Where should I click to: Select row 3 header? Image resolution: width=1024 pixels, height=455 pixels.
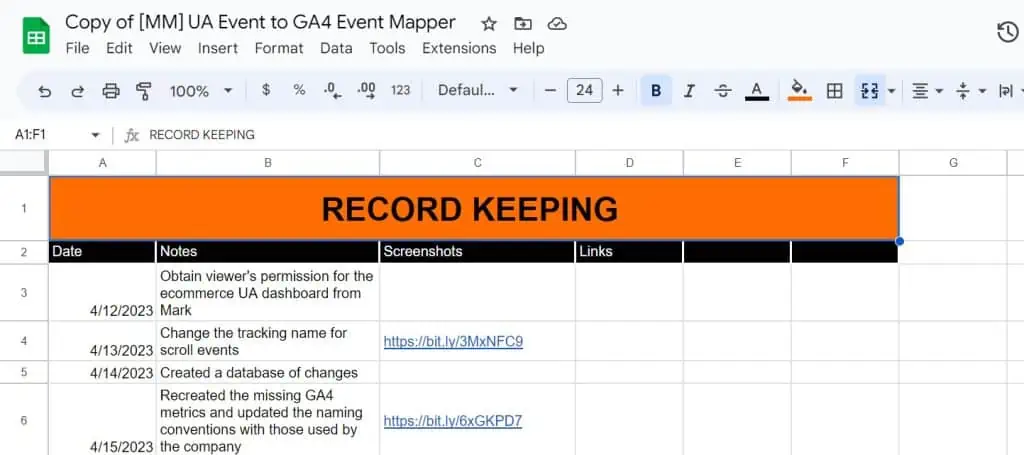[x=24, y=292]
